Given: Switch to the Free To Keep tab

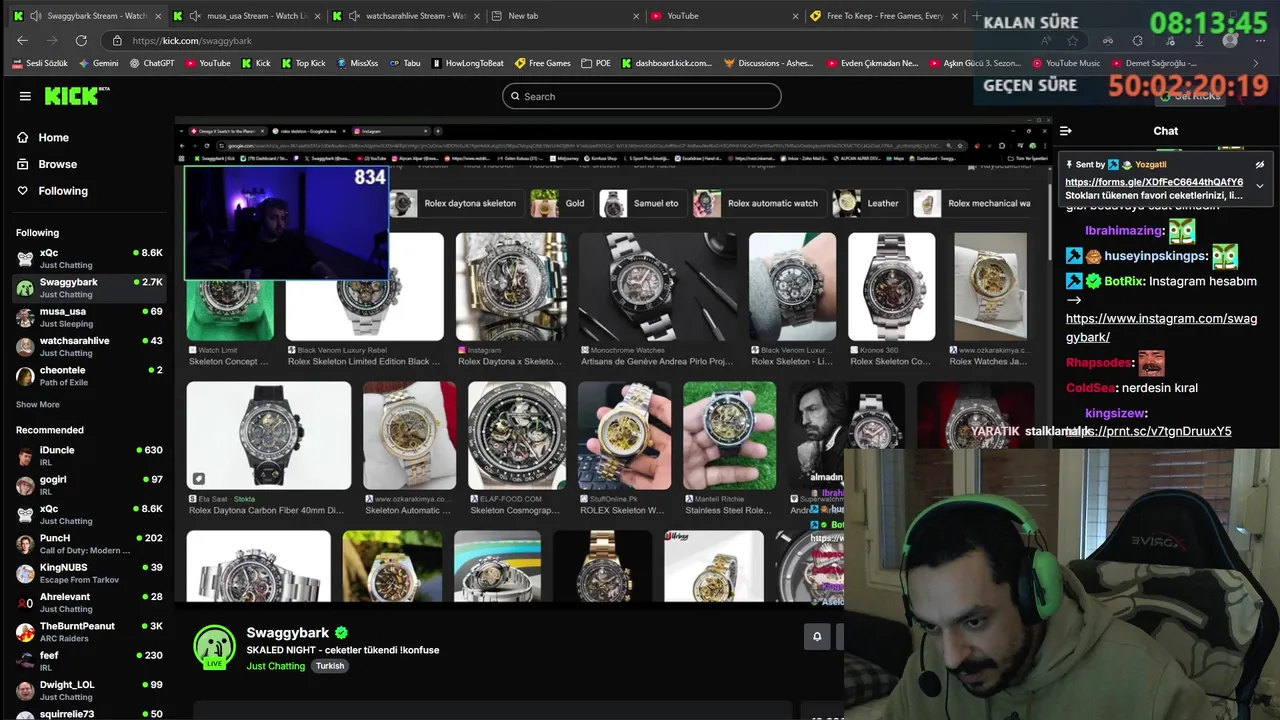Looking at the screenshot, I should coord(884,16).
